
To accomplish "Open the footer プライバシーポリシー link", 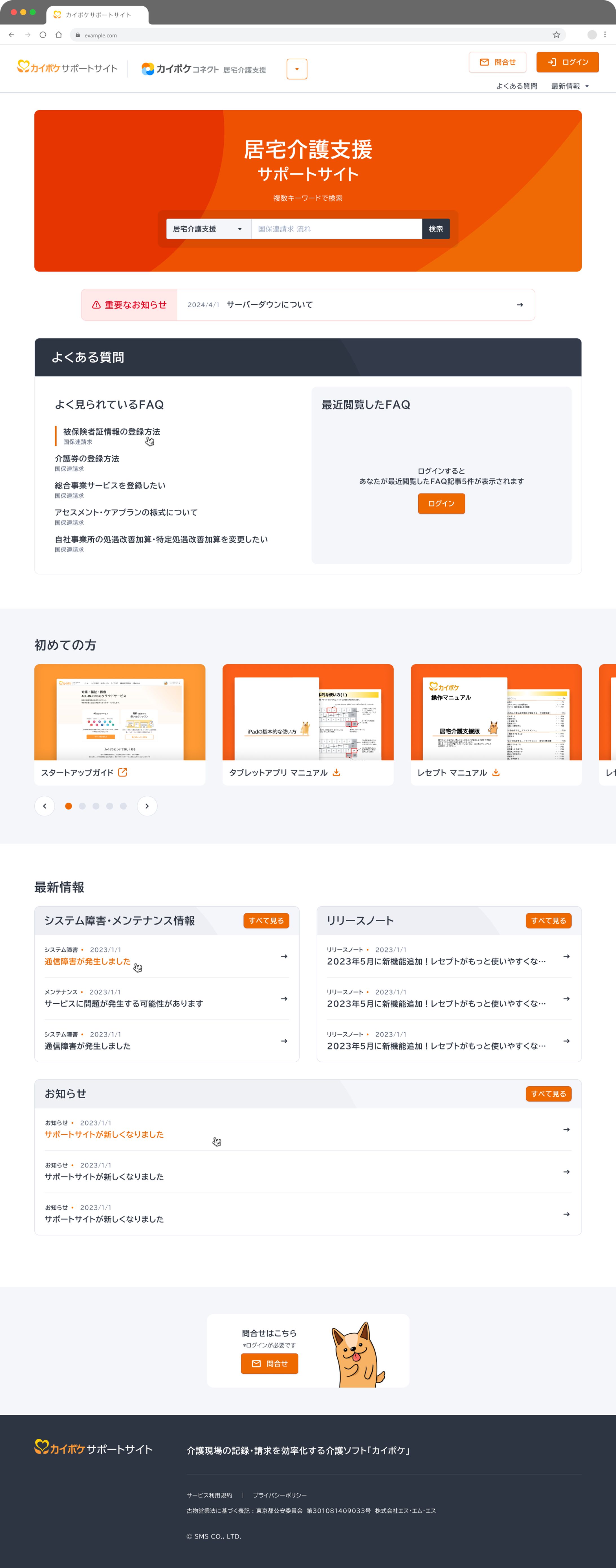I will pyautogui.click(x=280, y=1495).
